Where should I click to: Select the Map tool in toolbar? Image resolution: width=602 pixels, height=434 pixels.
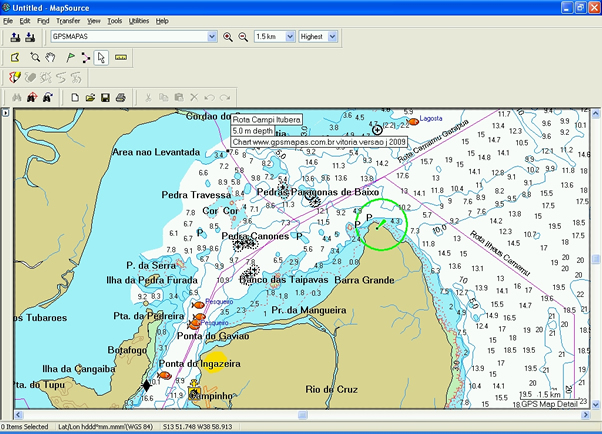15,57
